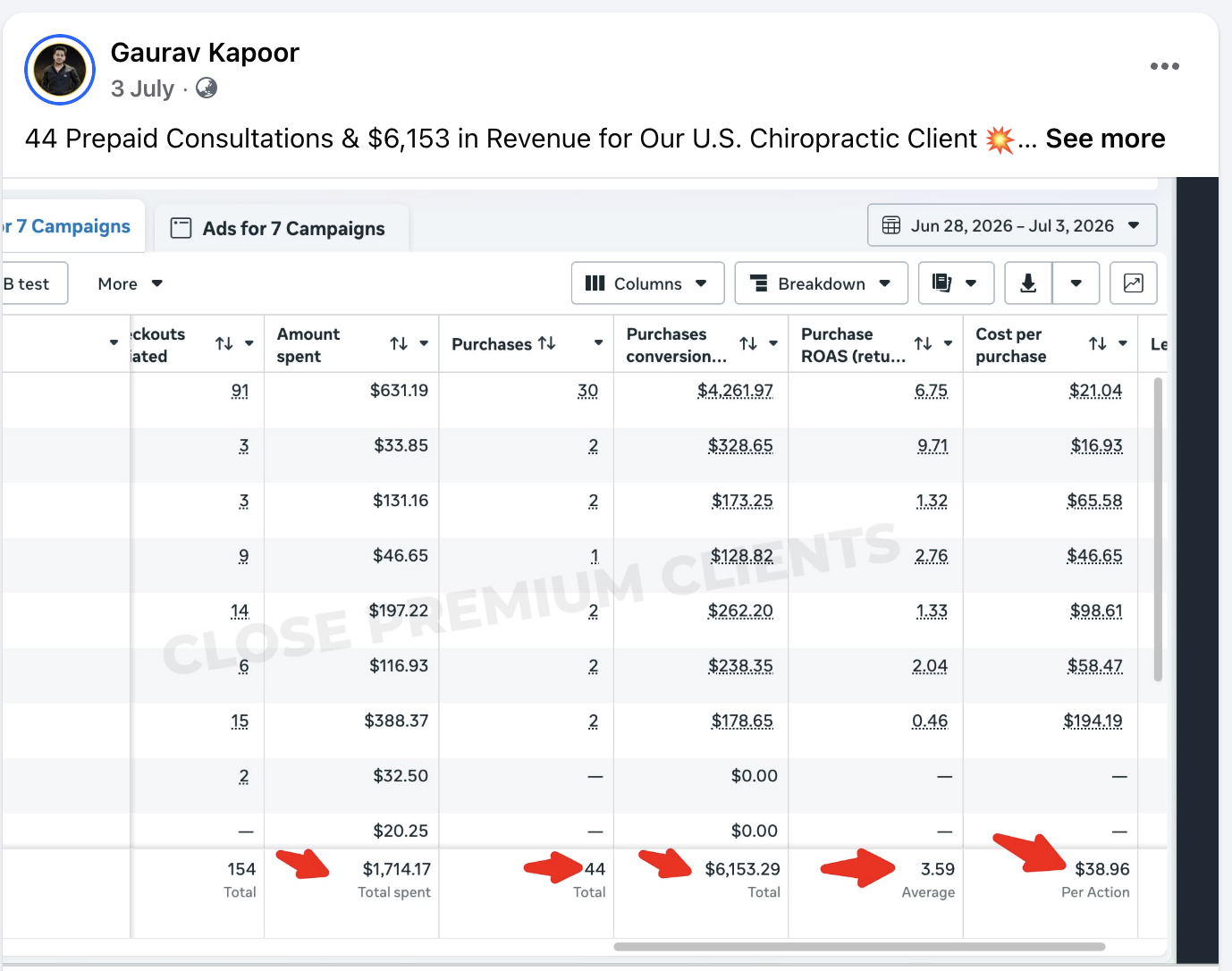The height and width of the screenshot is (971, 1232).
Task: Click the Breakdown list icon
Action: click(x=758, y=283)
